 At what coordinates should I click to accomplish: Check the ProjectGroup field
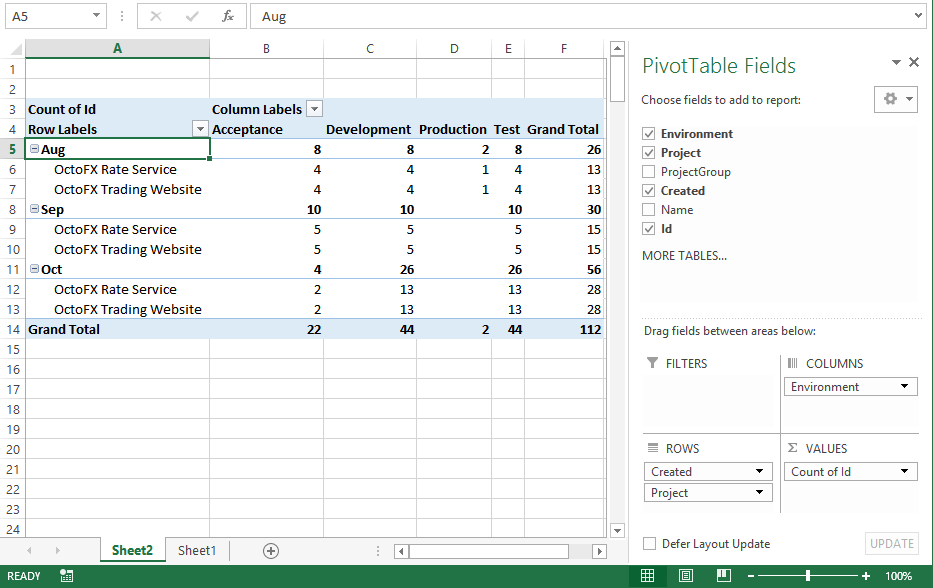point(649,172)
